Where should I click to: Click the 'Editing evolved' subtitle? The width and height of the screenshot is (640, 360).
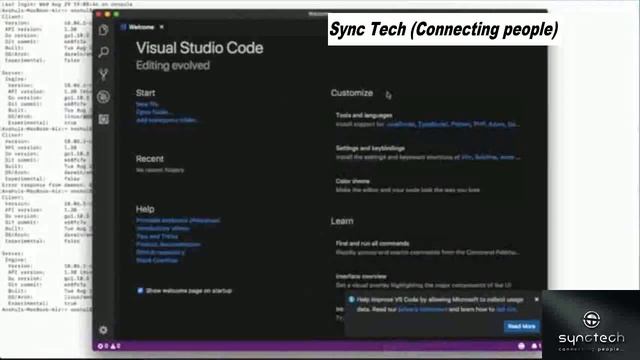pyautogui.click(x=173, y=66)
